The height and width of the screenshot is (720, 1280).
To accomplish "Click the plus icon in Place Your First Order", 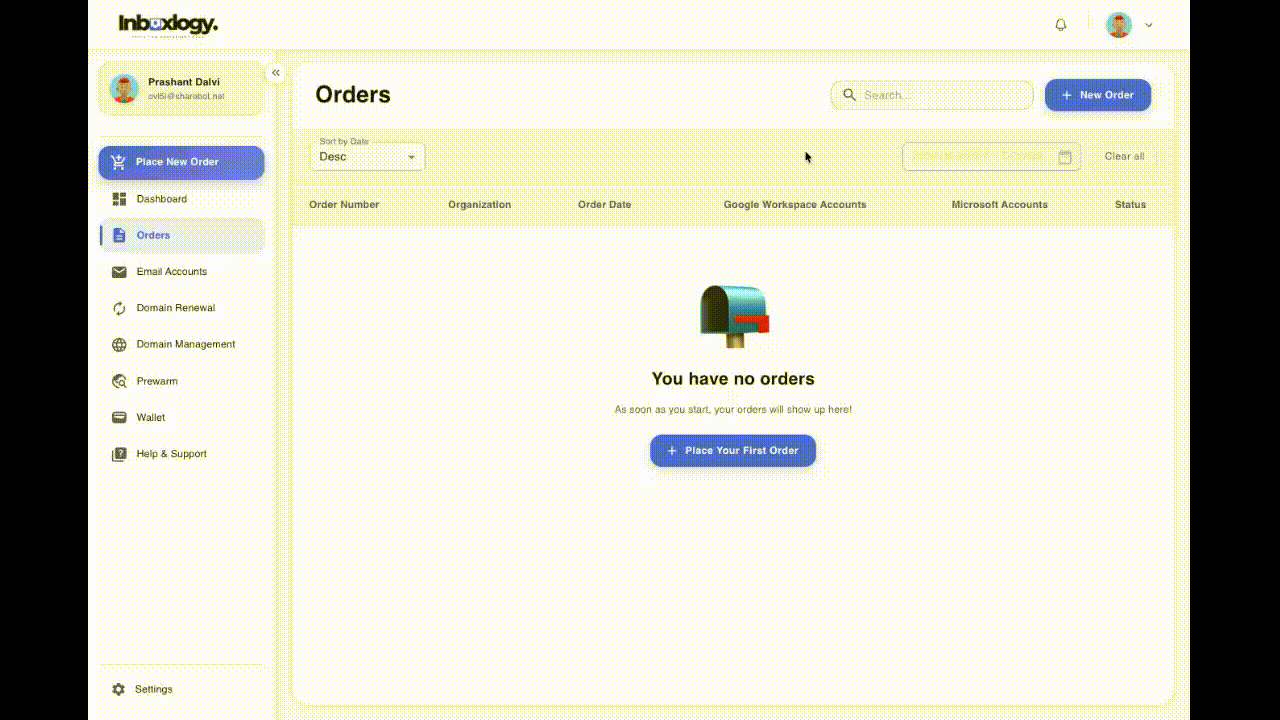I will 672,451.
